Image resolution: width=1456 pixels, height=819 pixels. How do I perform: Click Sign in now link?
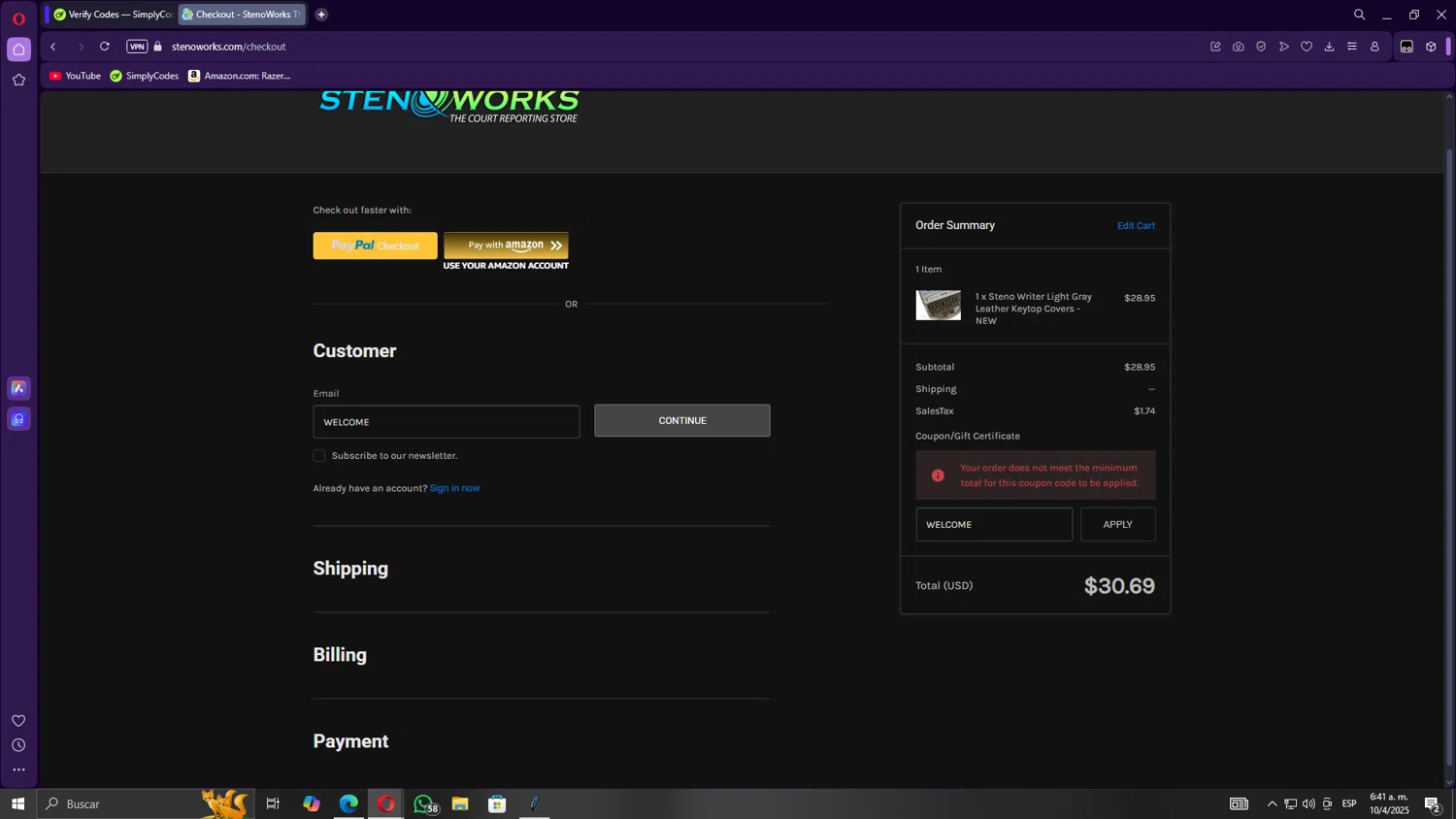[x=454, y=488]
